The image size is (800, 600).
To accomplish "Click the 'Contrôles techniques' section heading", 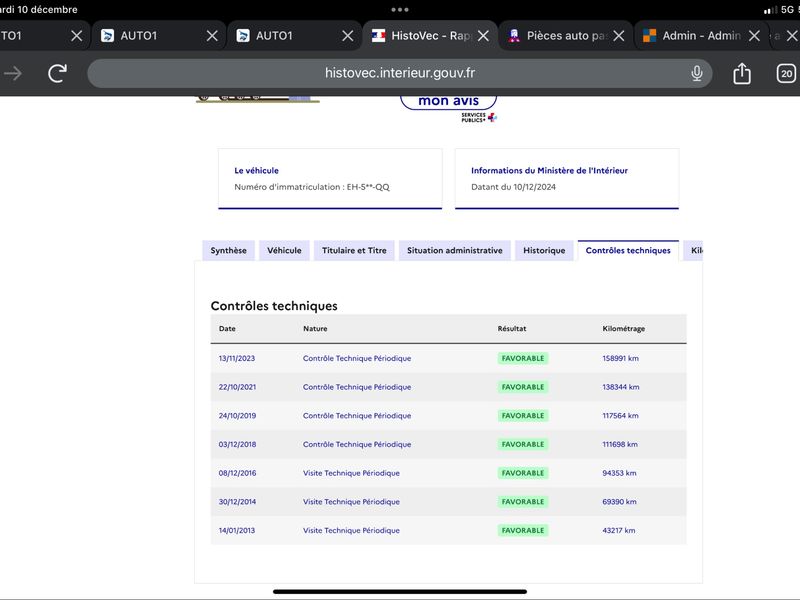I will [274, 306].
